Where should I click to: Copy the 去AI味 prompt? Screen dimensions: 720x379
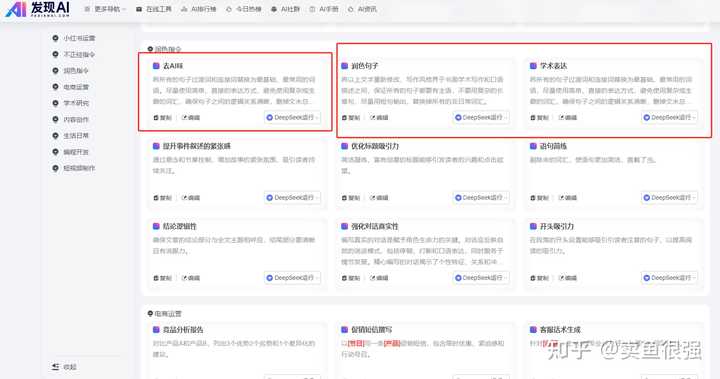[x=162, y=118]
